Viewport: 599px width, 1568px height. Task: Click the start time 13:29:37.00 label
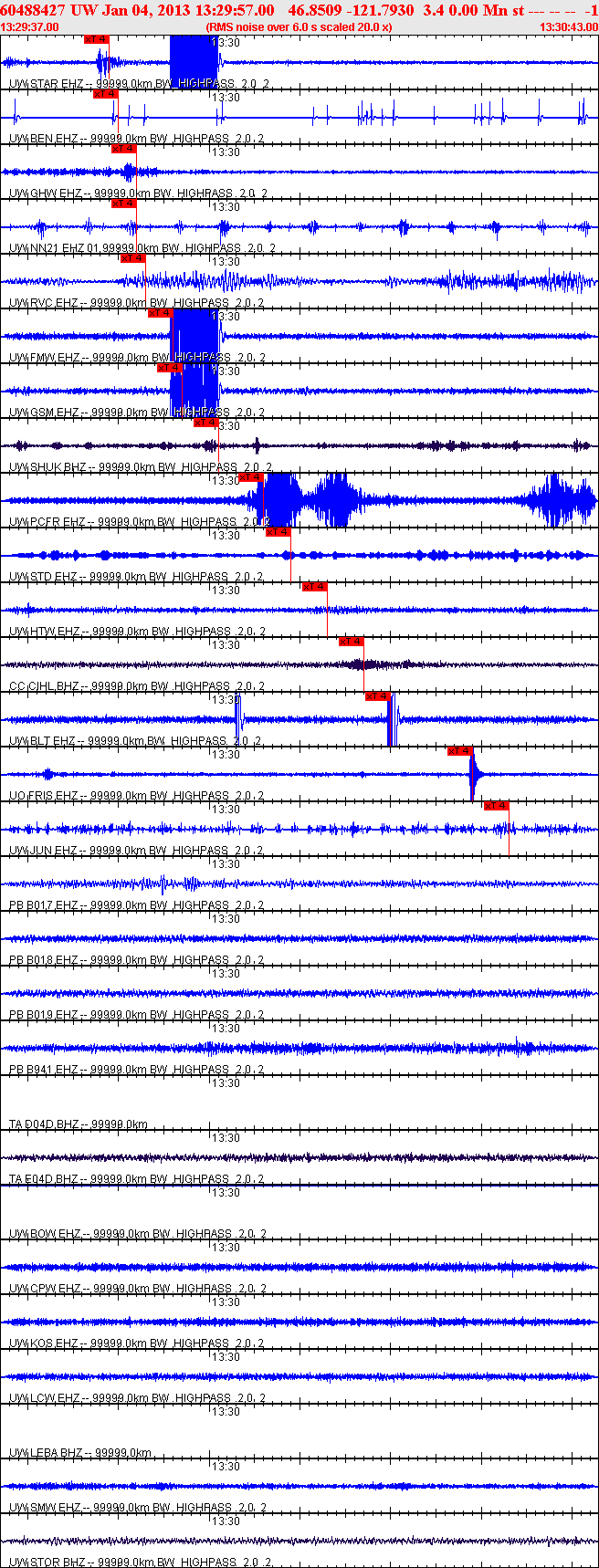[x=30, y=26]
